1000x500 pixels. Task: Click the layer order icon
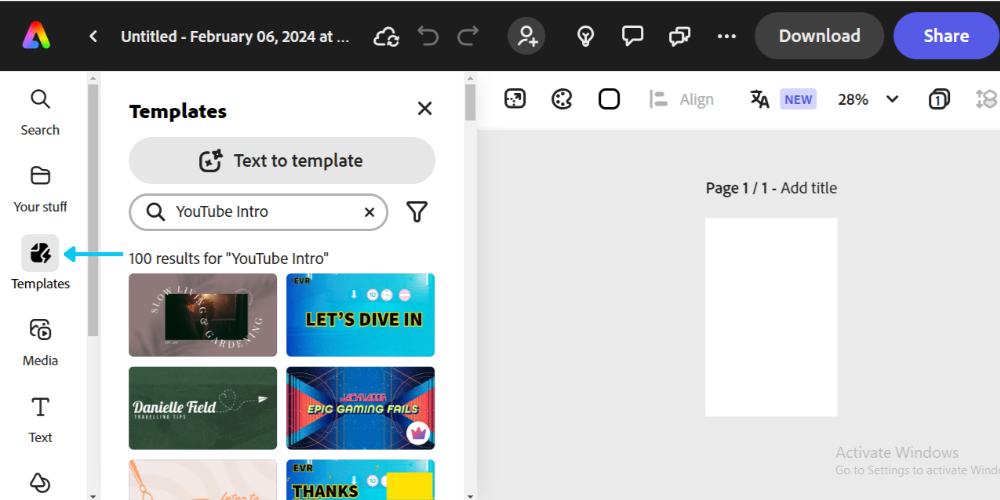pos(987,99)
